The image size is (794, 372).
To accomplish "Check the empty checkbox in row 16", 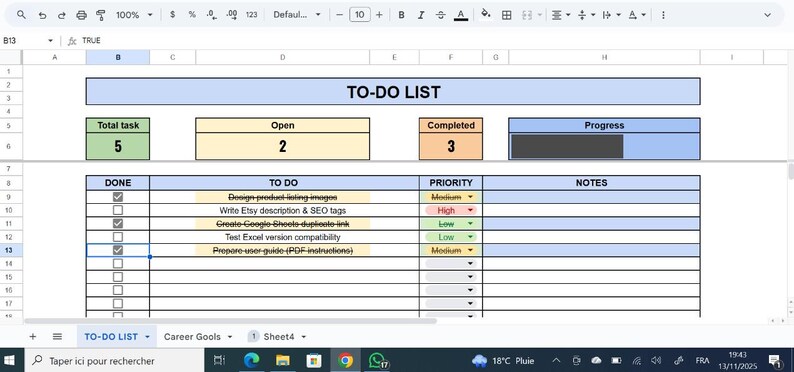I will (117, 290).
